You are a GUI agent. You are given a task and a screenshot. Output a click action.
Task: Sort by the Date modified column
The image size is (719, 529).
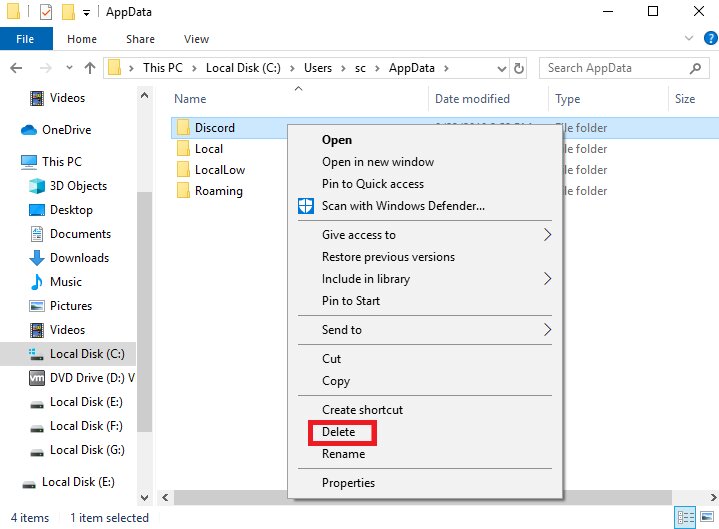(x=472, y=99)
